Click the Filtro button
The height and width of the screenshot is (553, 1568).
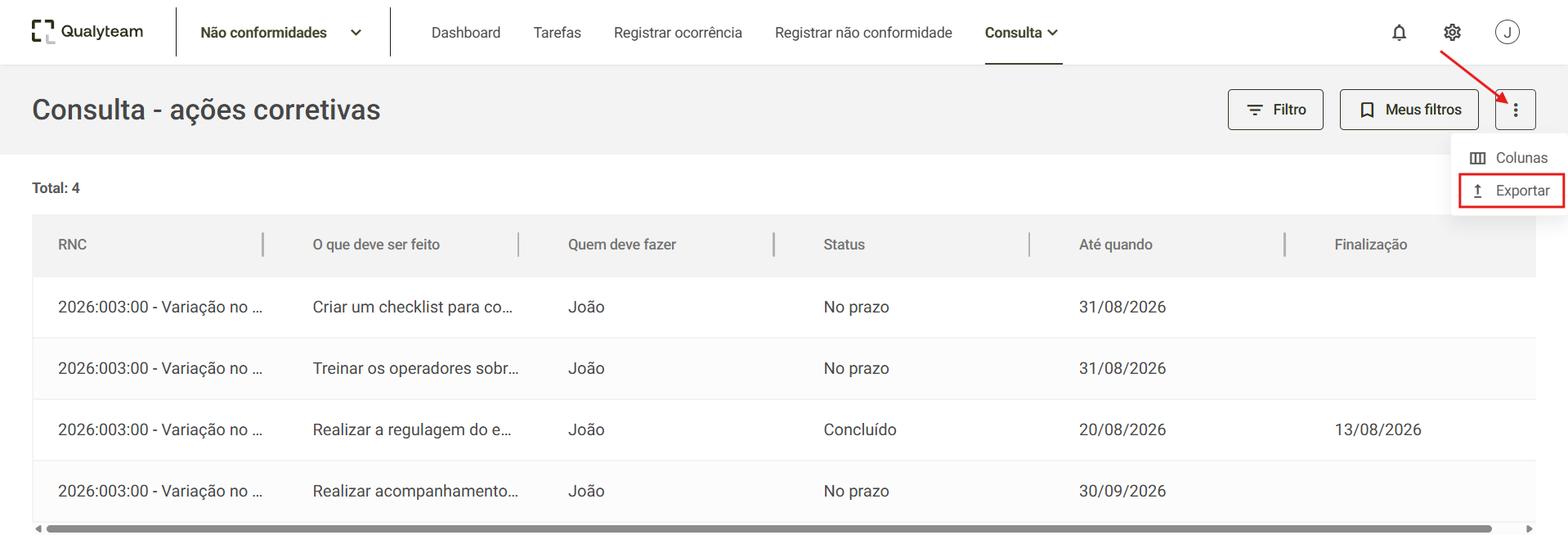[x=1275, y=110]
